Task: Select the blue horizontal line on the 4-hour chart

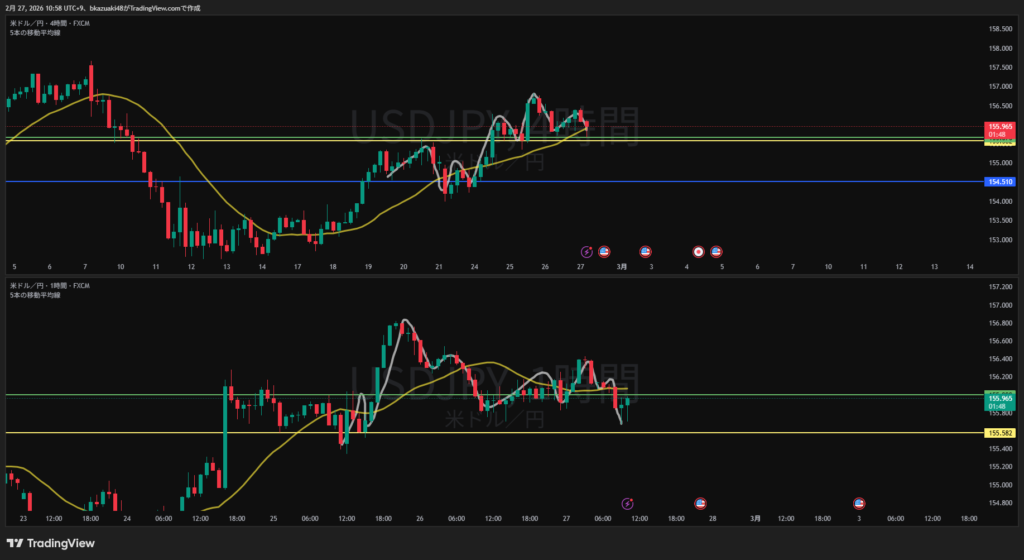Action: tap(300, 181)
